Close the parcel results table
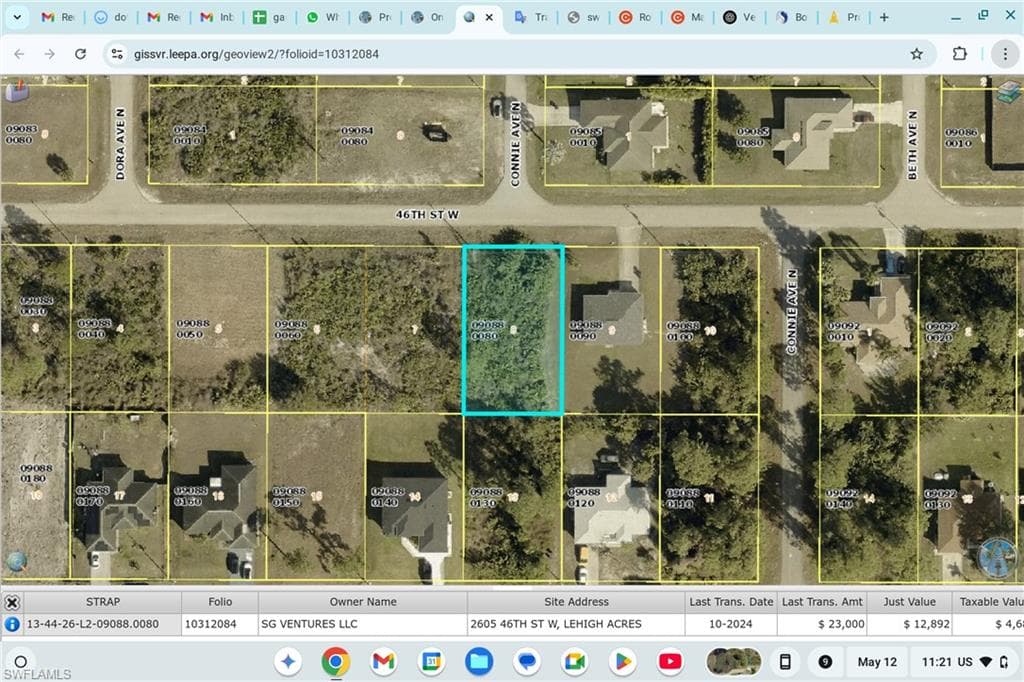Screen dimensions: 1024x682 pos(12,602)
